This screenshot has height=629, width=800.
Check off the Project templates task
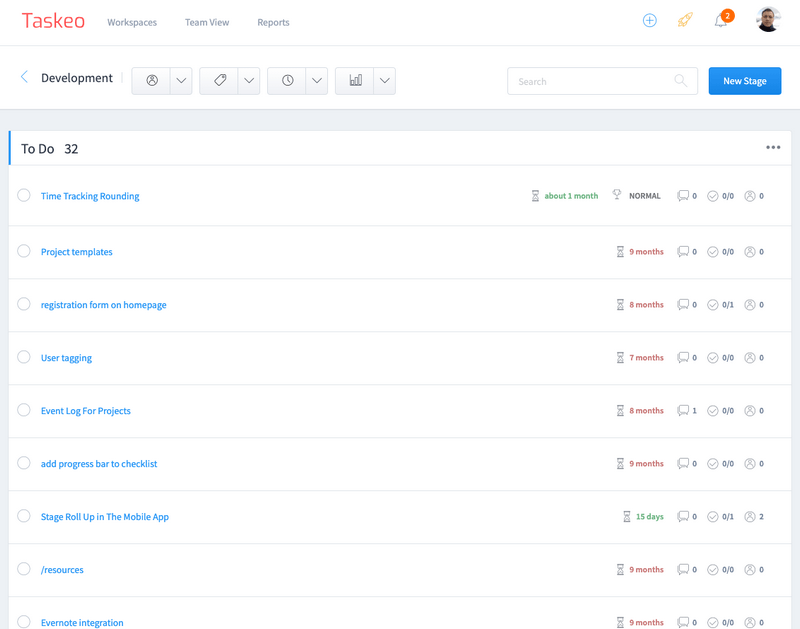[x=24, y=251]
